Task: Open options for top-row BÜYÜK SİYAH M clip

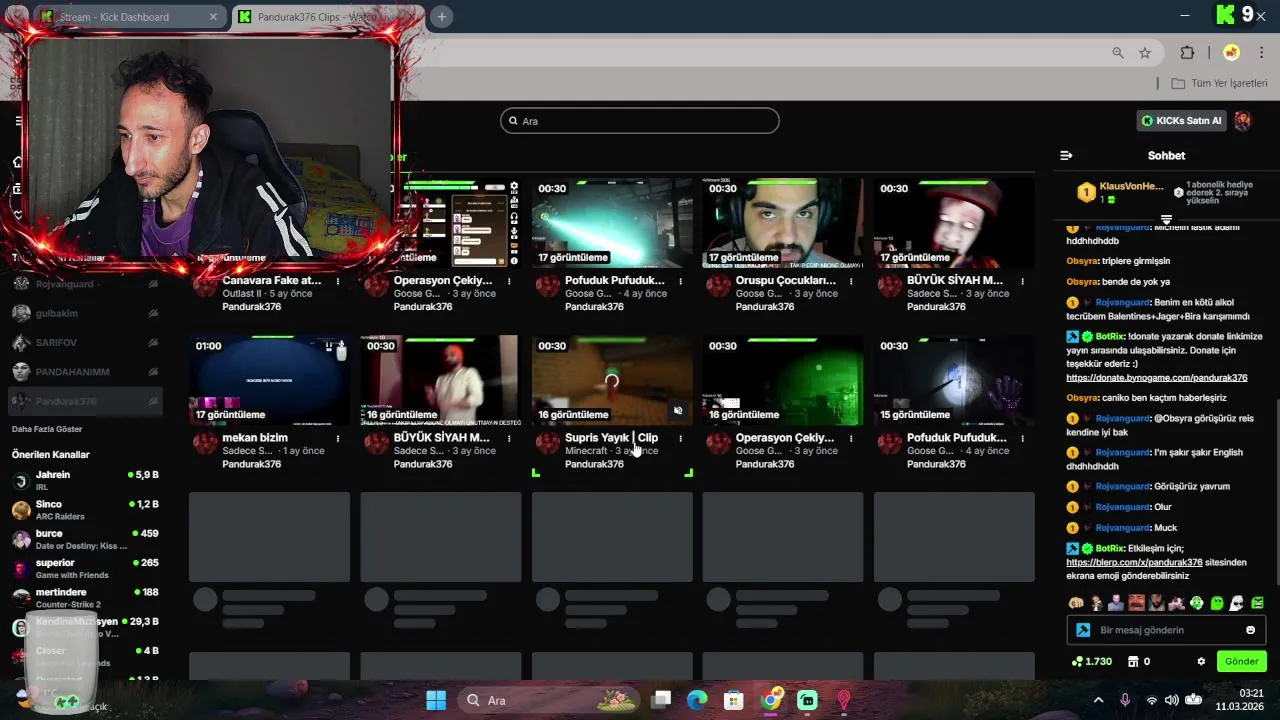Action: coord(1022,281)
